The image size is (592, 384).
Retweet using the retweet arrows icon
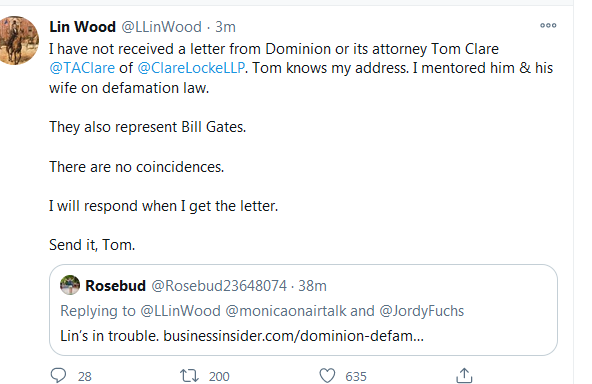(189, 376)
